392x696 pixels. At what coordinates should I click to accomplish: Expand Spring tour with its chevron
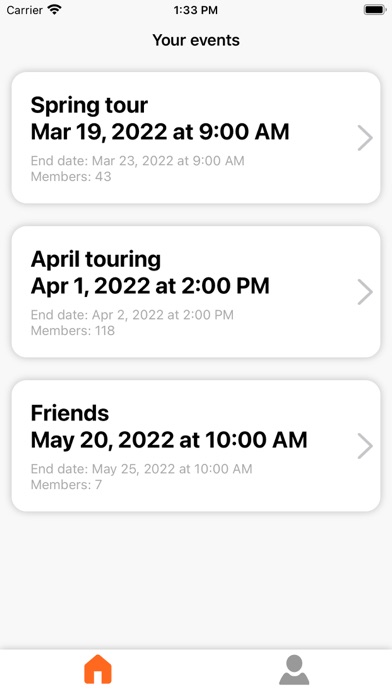pyautogui.click(x=365, y=138)
